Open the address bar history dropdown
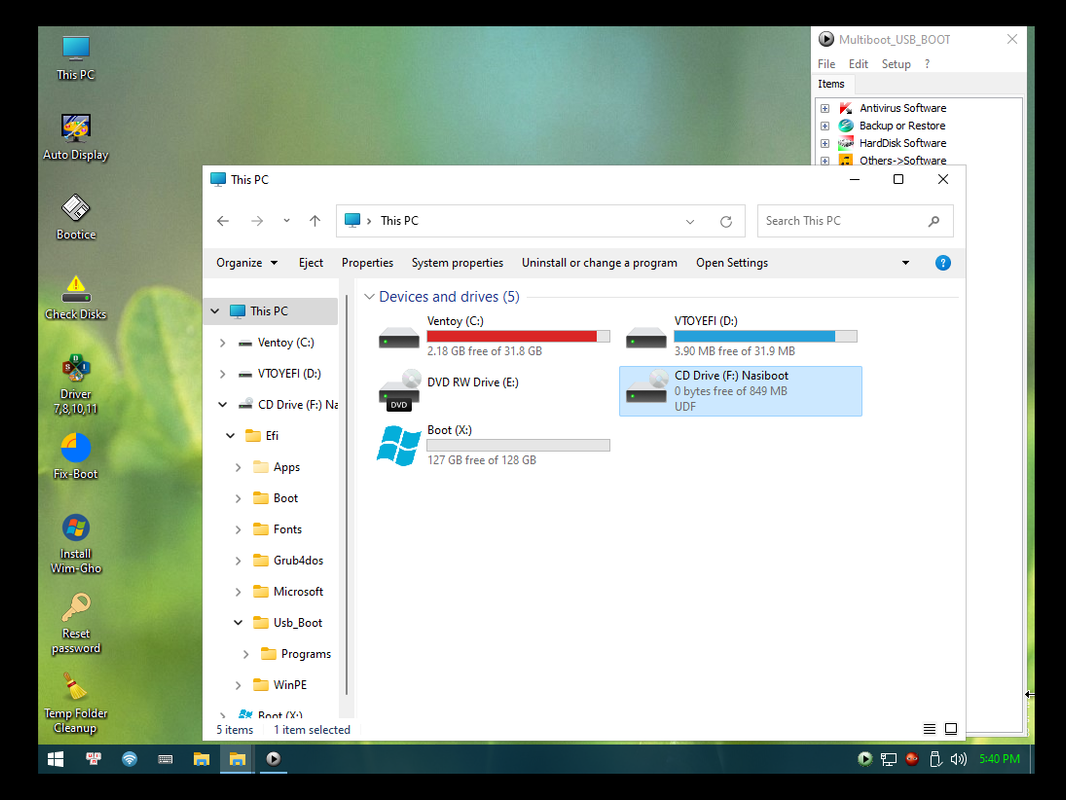 [690, 222]
